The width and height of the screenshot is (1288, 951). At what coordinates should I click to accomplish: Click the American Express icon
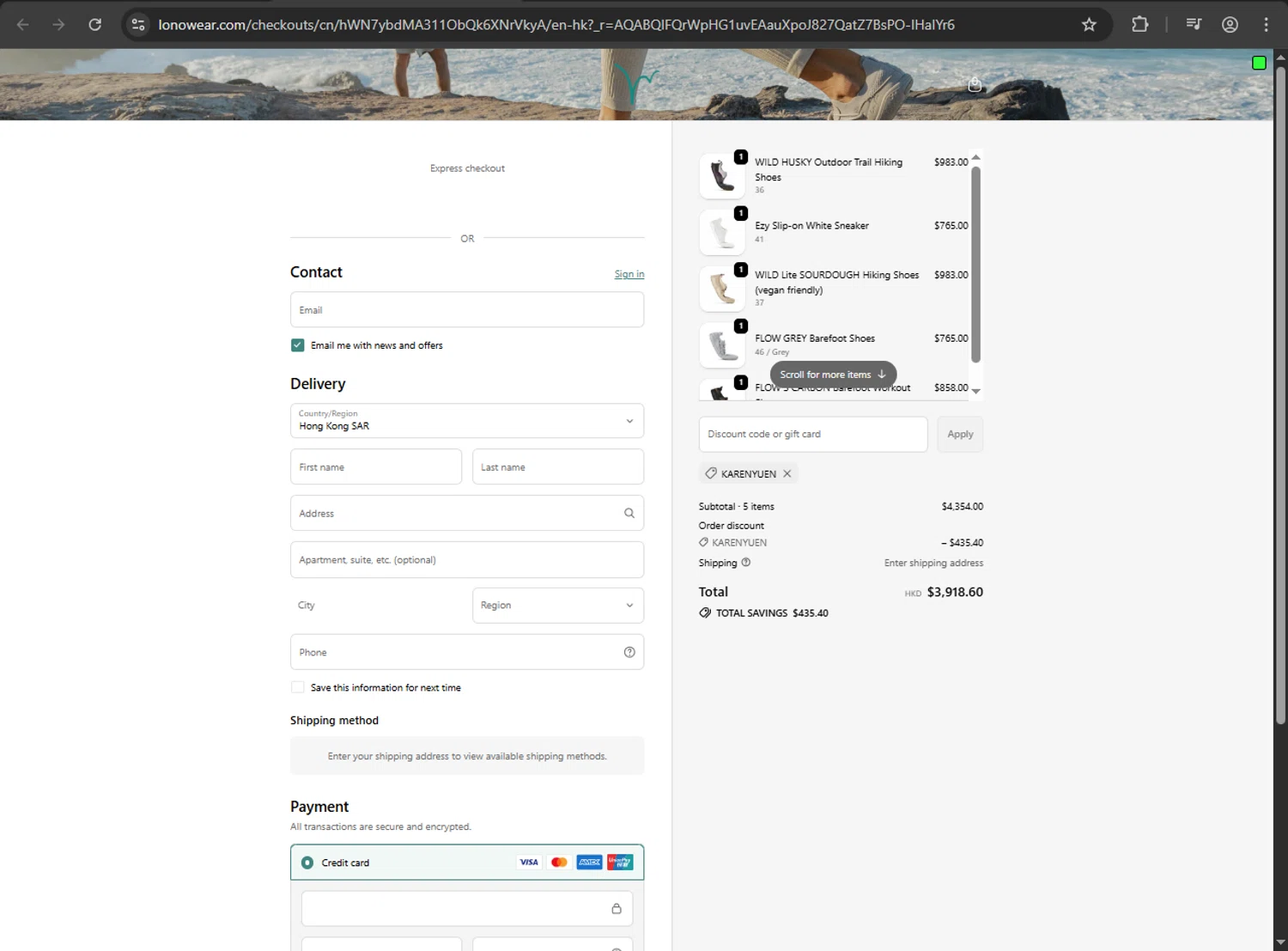(x=589, y=862)
